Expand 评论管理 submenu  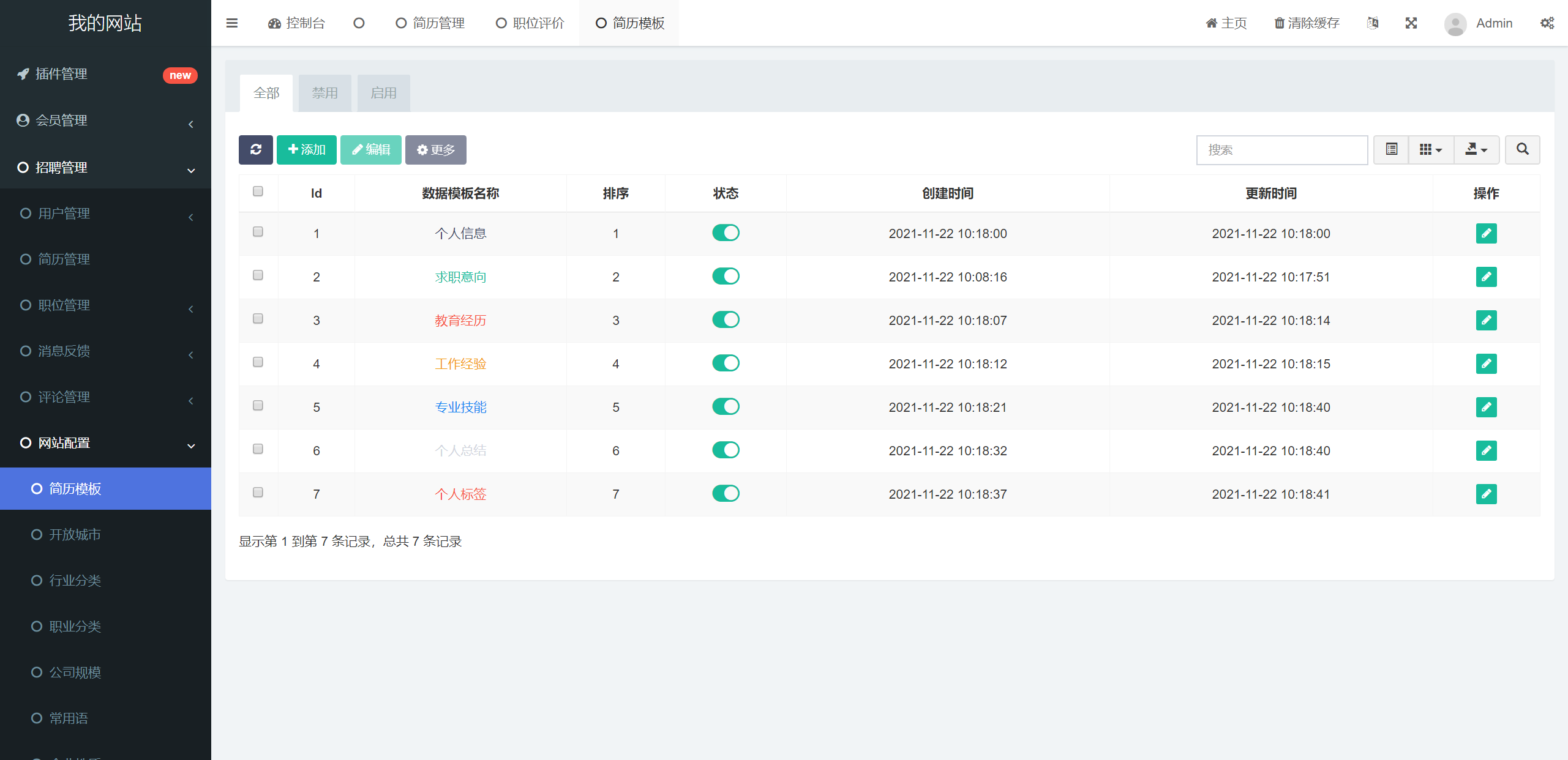click(105, 397)
